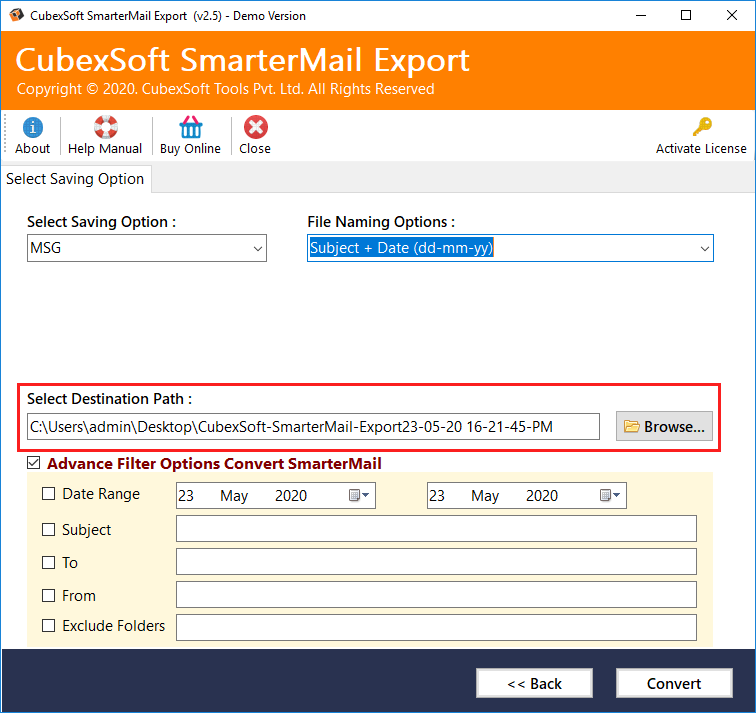Select the year in end date field
The image size is (756, 713).
pos(542,496)
